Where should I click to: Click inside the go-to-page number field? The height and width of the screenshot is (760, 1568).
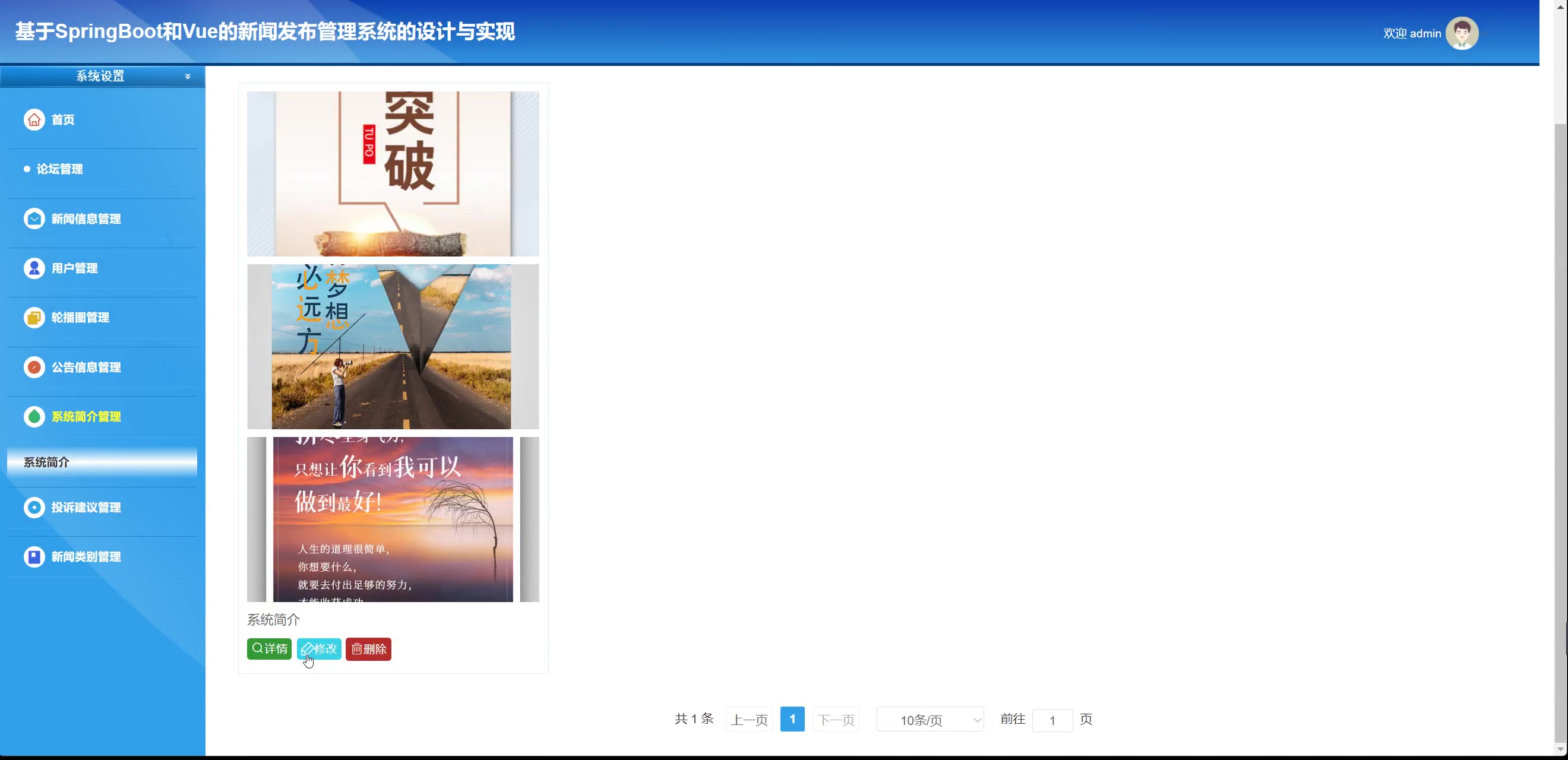pyautogui.click(x=1052, y=720)
